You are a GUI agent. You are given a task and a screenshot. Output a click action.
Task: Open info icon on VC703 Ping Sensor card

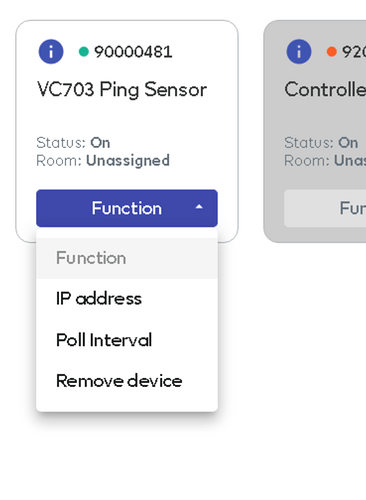tap(51, 52)
